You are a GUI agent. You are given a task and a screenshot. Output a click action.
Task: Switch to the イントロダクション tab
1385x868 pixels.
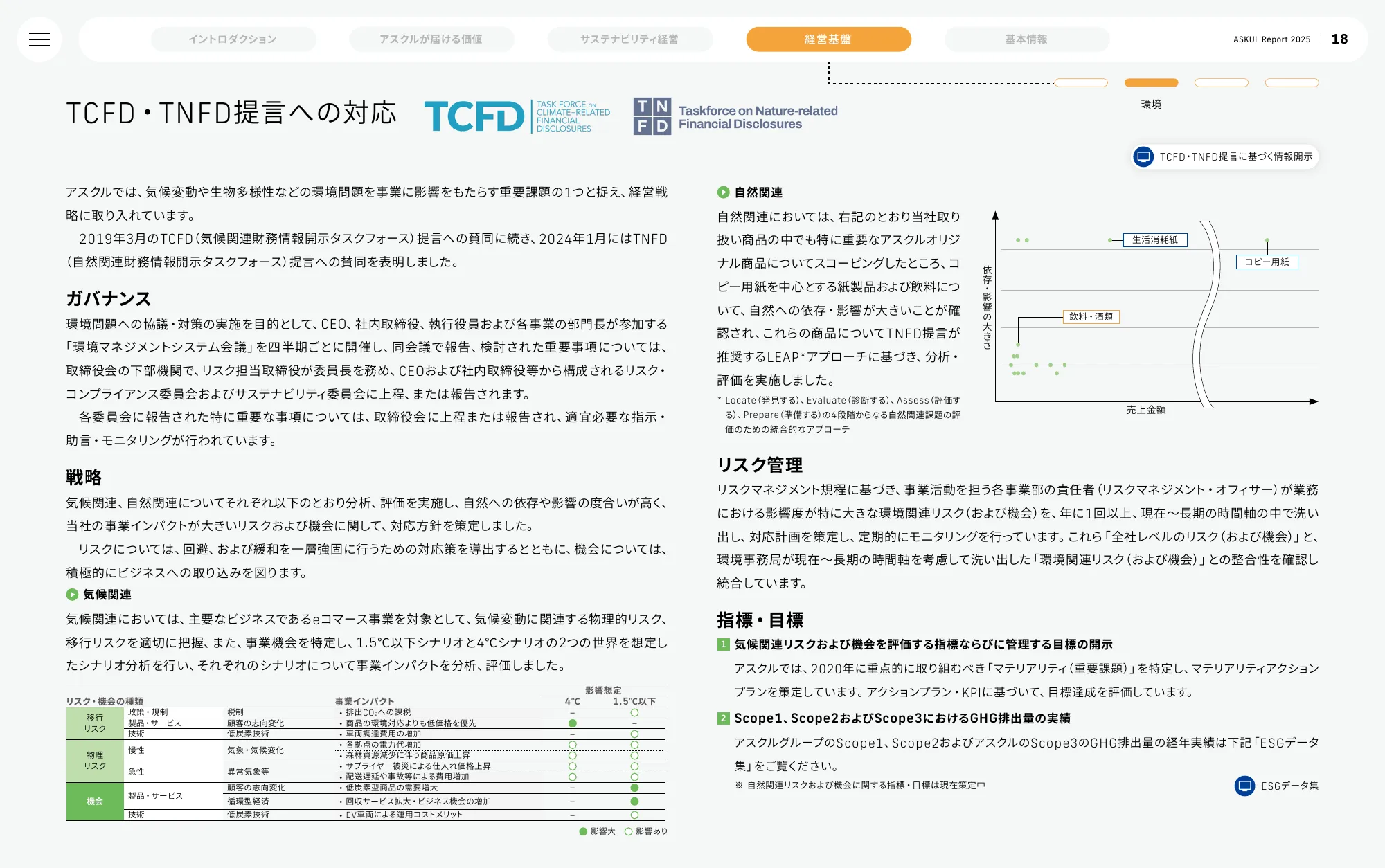(233, 39)
